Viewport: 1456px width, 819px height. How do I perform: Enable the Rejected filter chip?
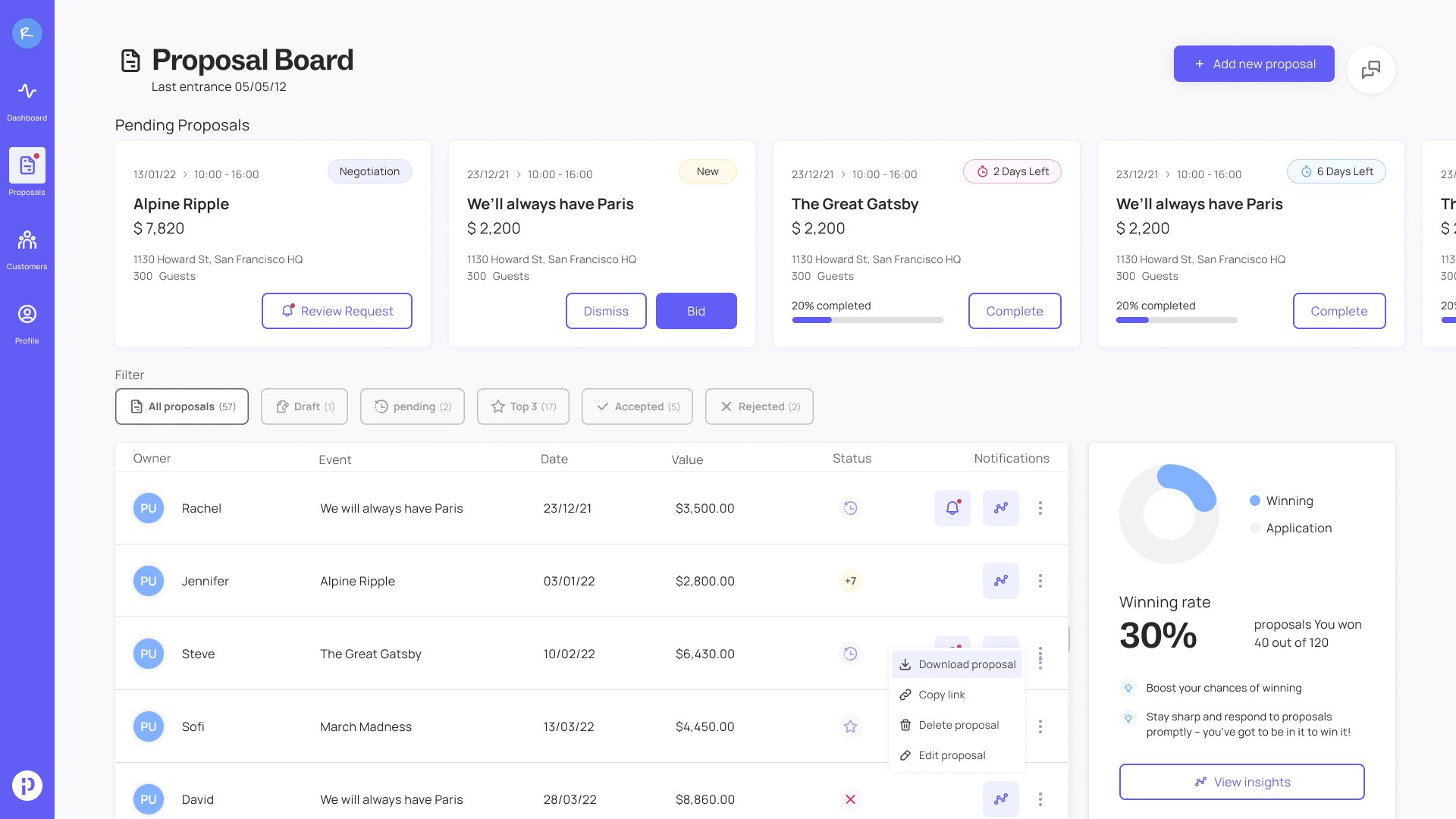pyautogui.click(x=759, y=406)
